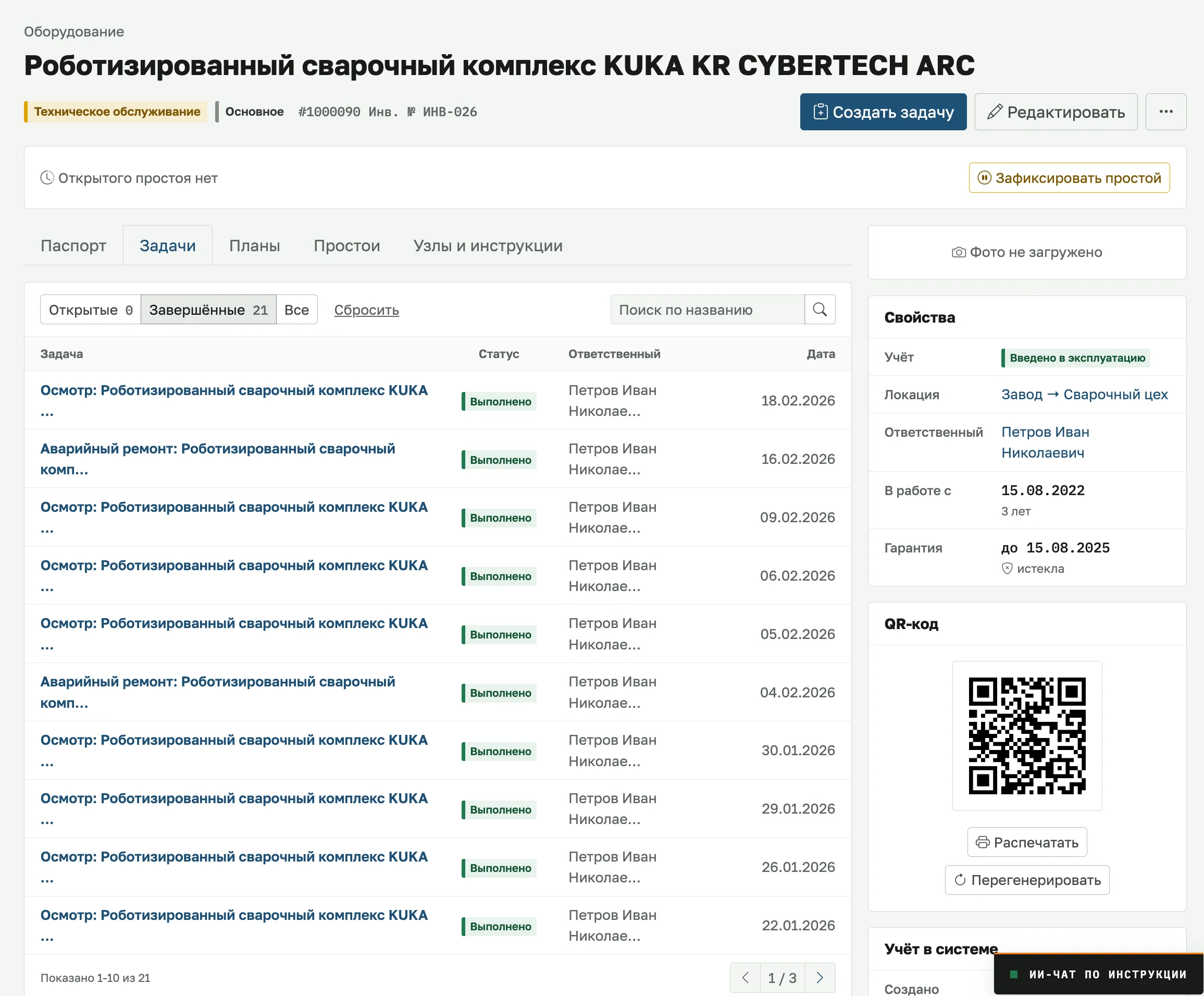Open Осмотр task dated 29.01.2026
The width and height of the screenshot is (1204, 996).
(234, 808)
